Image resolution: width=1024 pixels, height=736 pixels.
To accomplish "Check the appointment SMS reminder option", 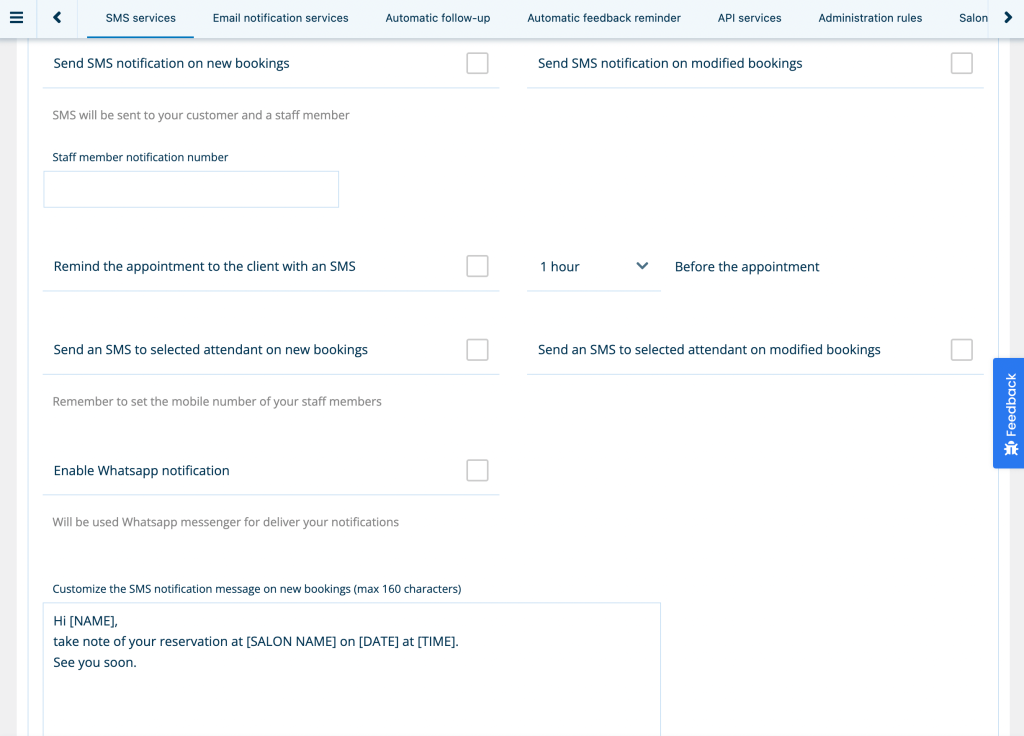I will point(477,266).
